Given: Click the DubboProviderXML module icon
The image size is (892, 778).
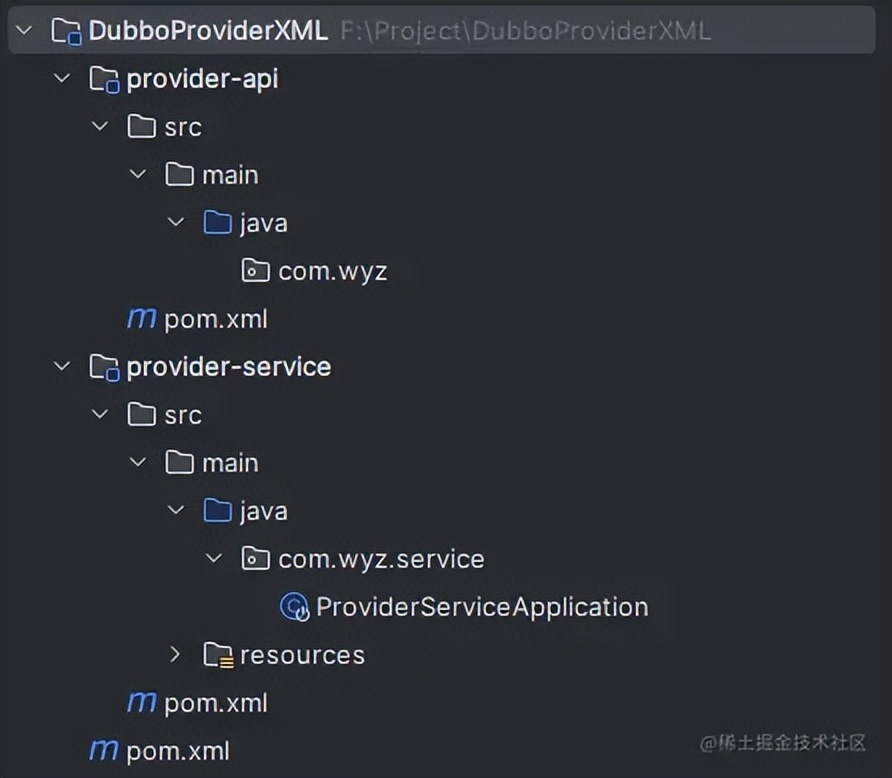Looking at the screenshot, I should (x=66, y=30).
